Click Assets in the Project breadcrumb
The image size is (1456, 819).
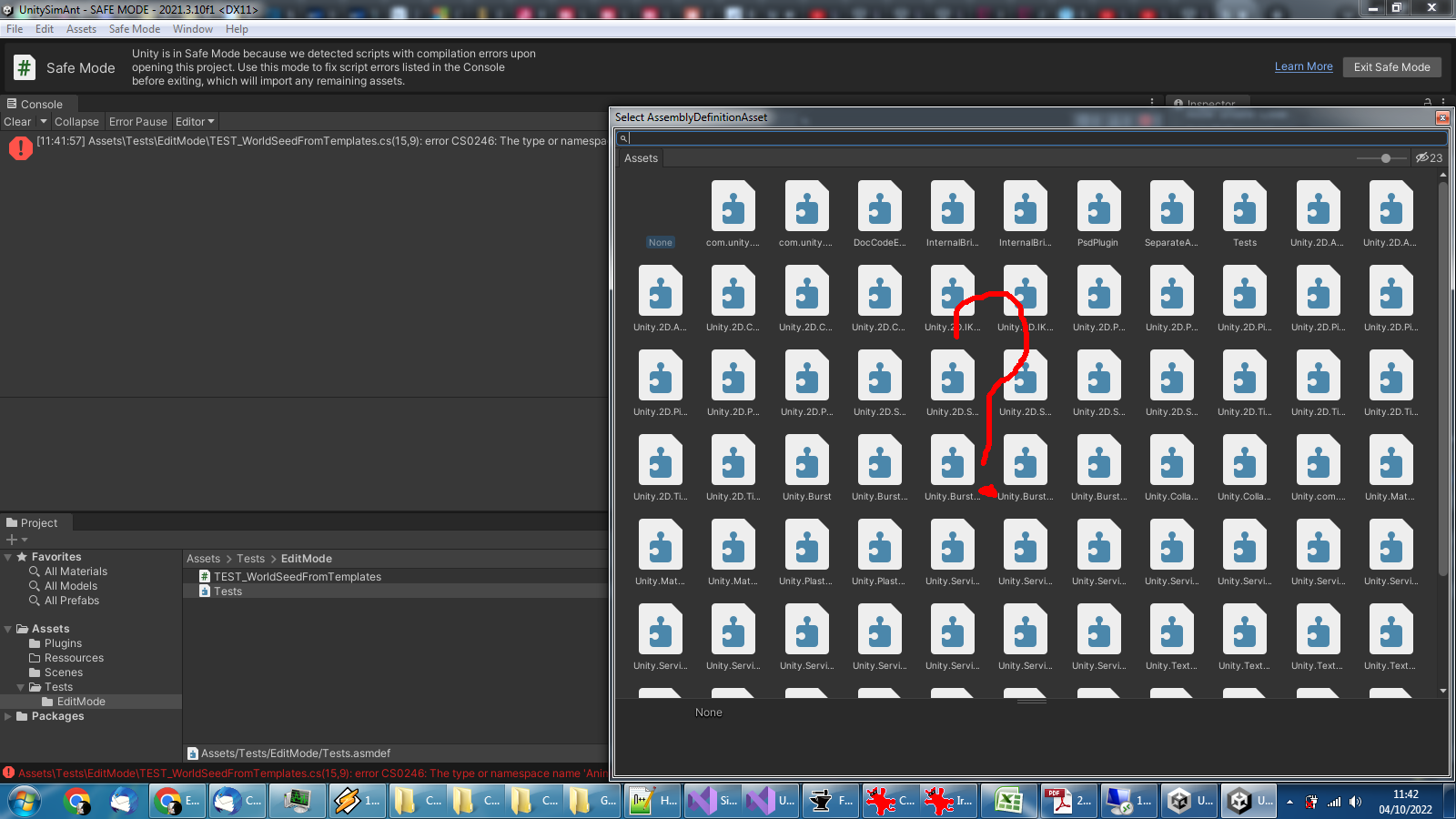pyautogui.click(x=203, y=559)
